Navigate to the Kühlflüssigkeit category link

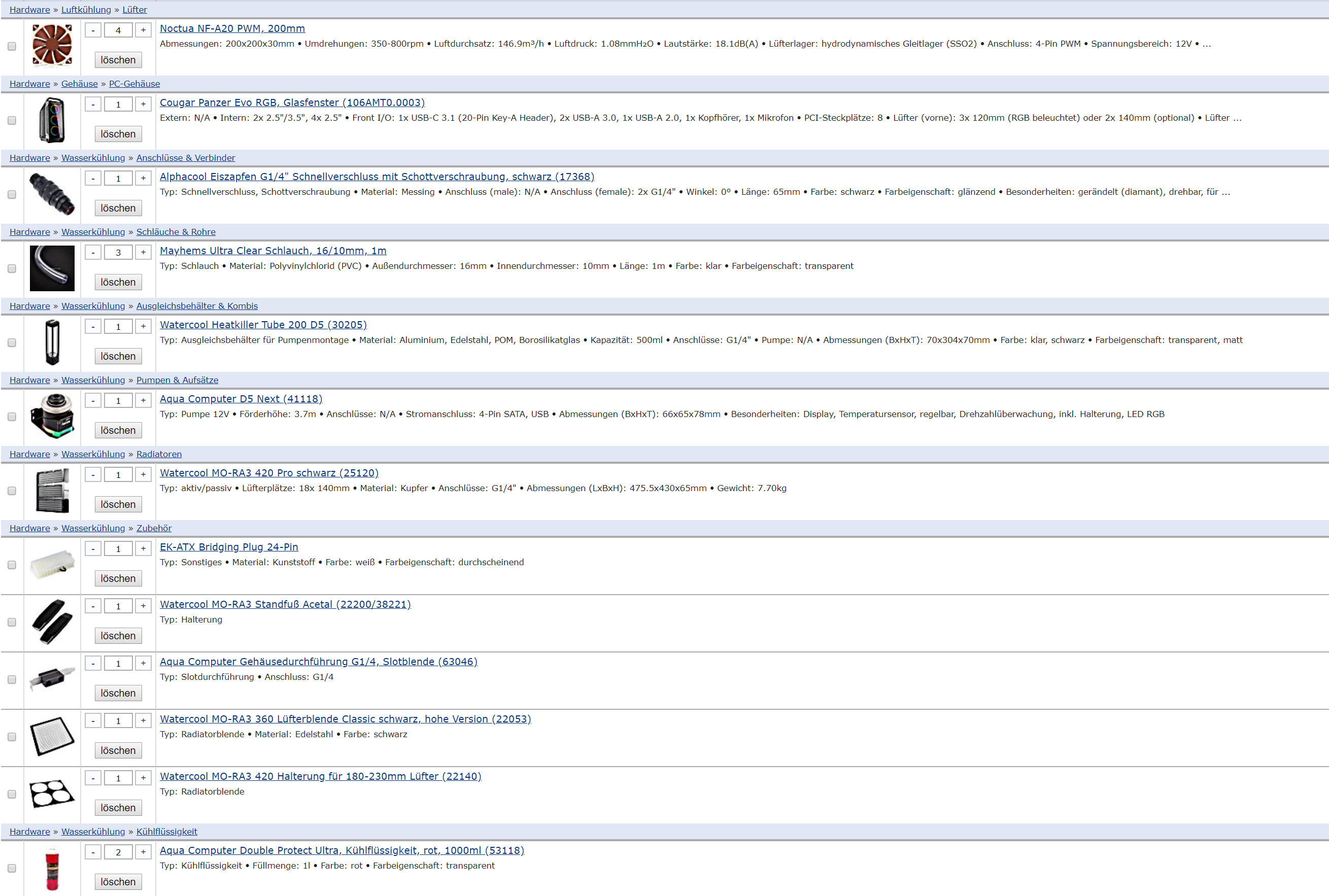(x=166, y=832)
